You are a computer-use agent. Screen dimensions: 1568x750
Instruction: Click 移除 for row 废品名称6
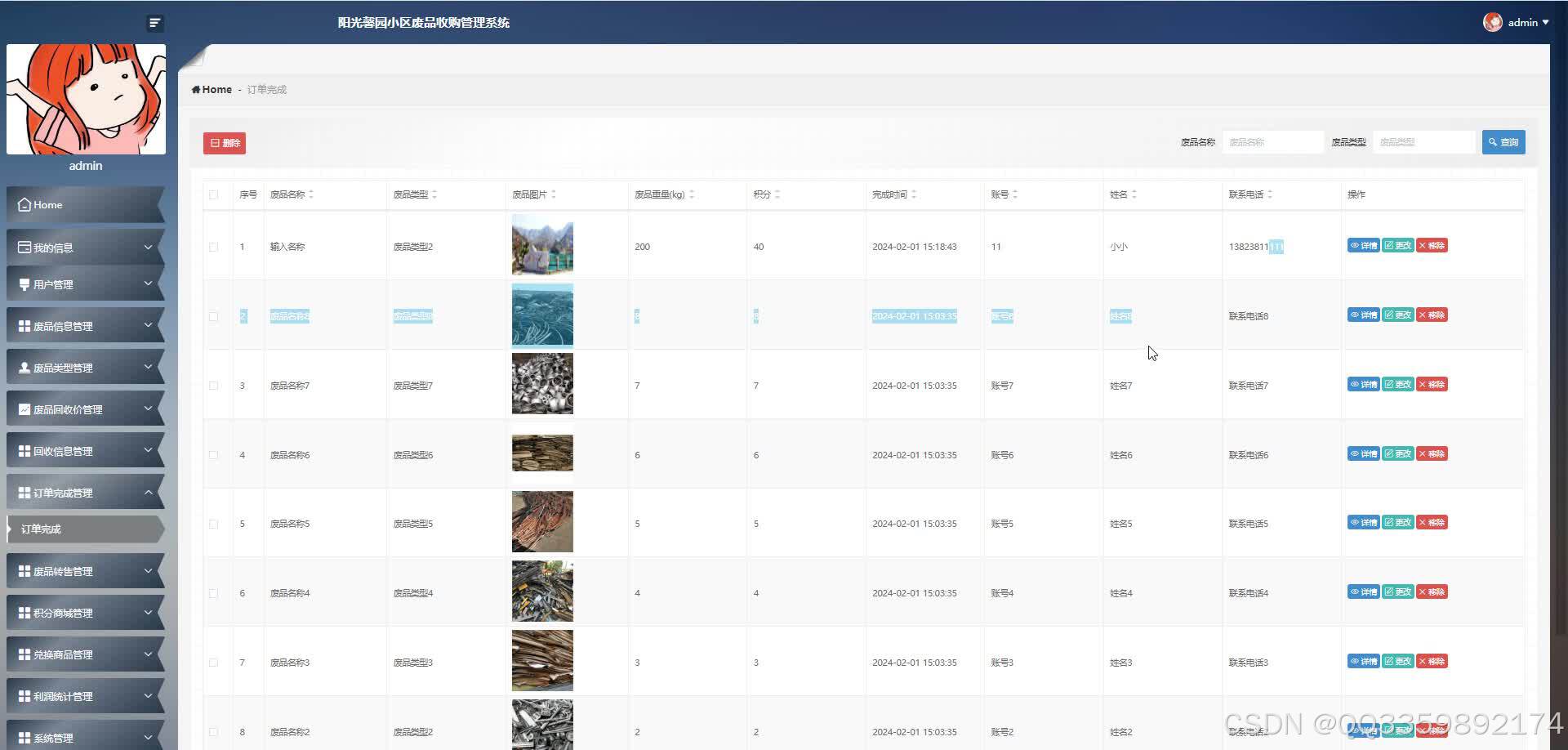[1432, 454]
